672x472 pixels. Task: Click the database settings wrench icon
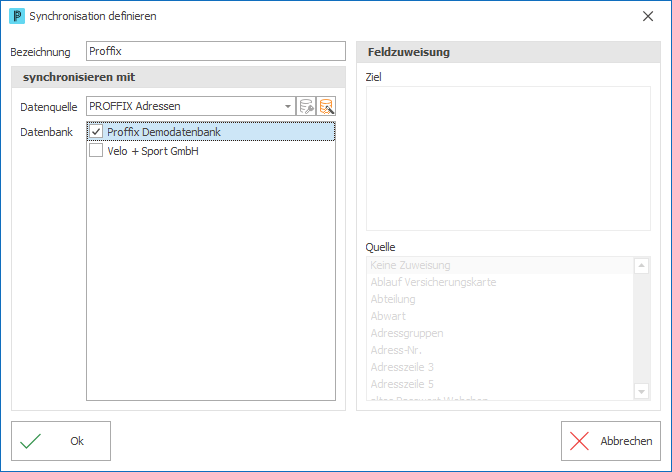(306, 106)
